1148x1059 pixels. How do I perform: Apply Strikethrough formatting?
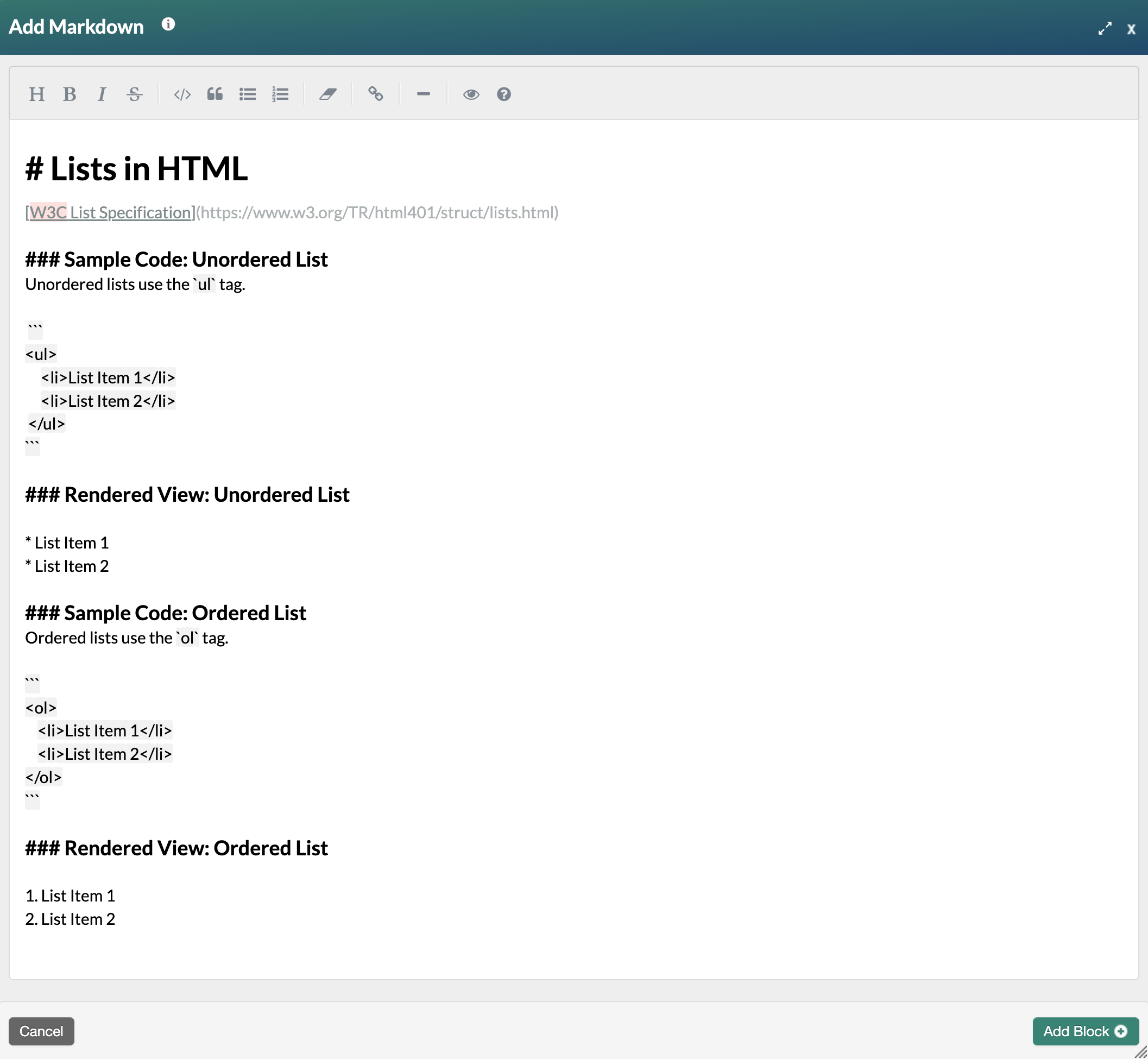pyautogui.click(x=135, y=94)
